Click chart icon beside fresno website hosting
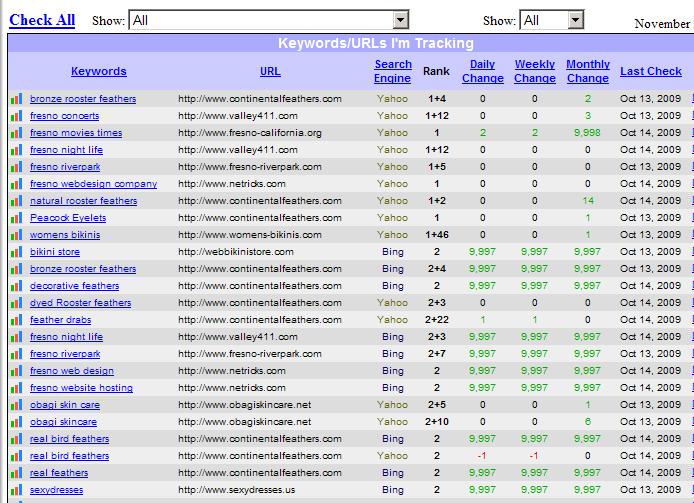This screenshot has width=694, height=503. tap(16, 388)
